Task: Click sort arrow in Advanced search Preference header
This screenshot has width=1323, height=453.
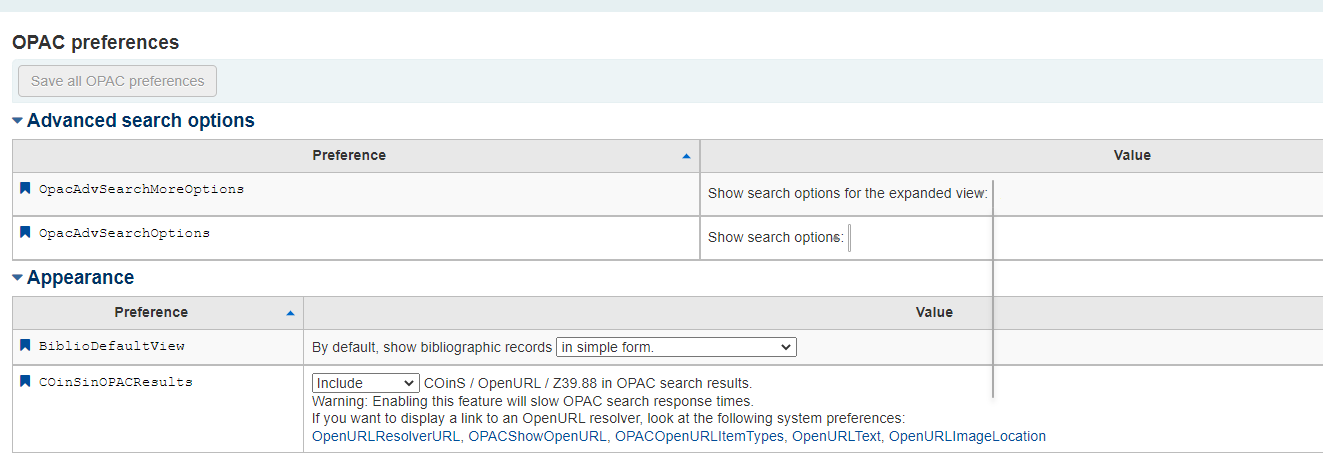Action: (686, 156)
